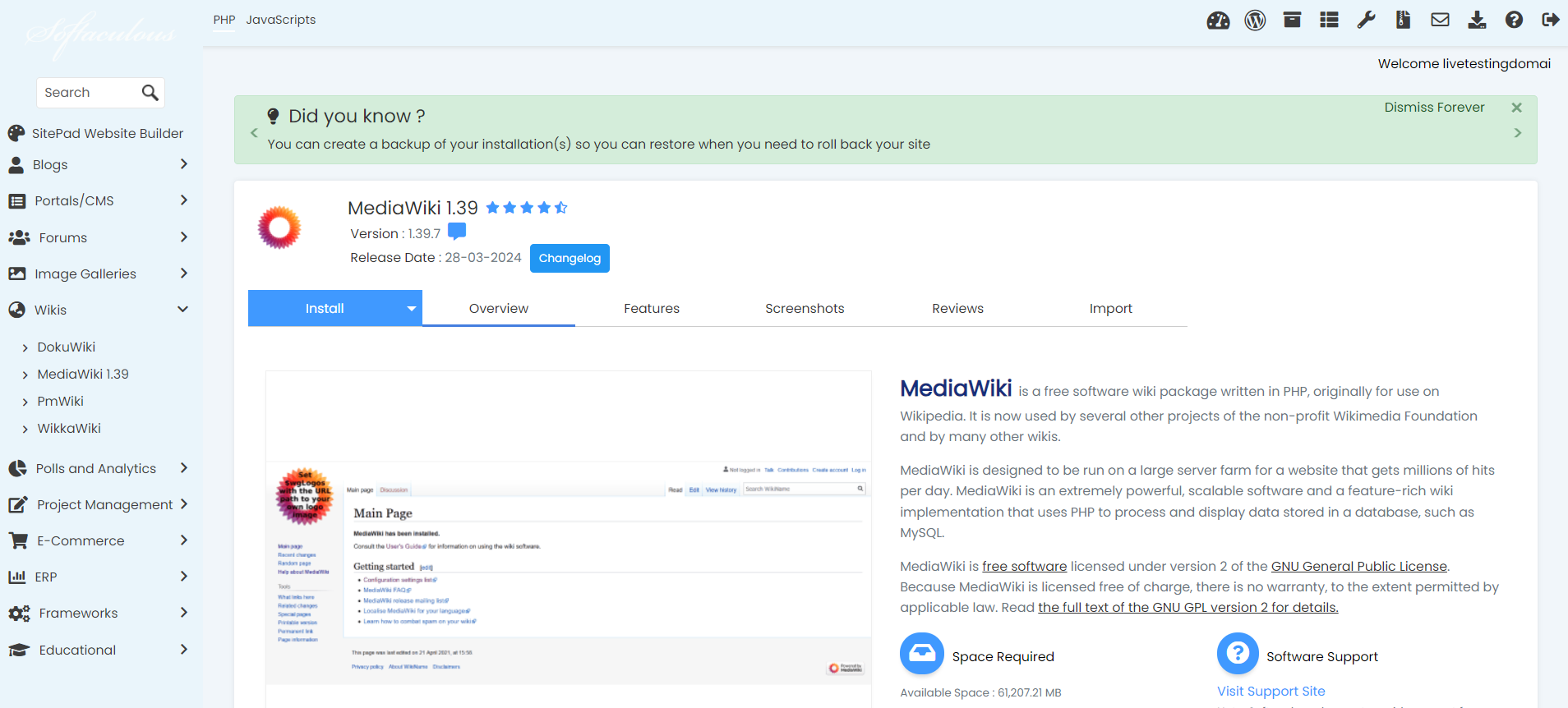Open the backups and restore icon
Screen dimensions: 1568x708
point(1292,20)
